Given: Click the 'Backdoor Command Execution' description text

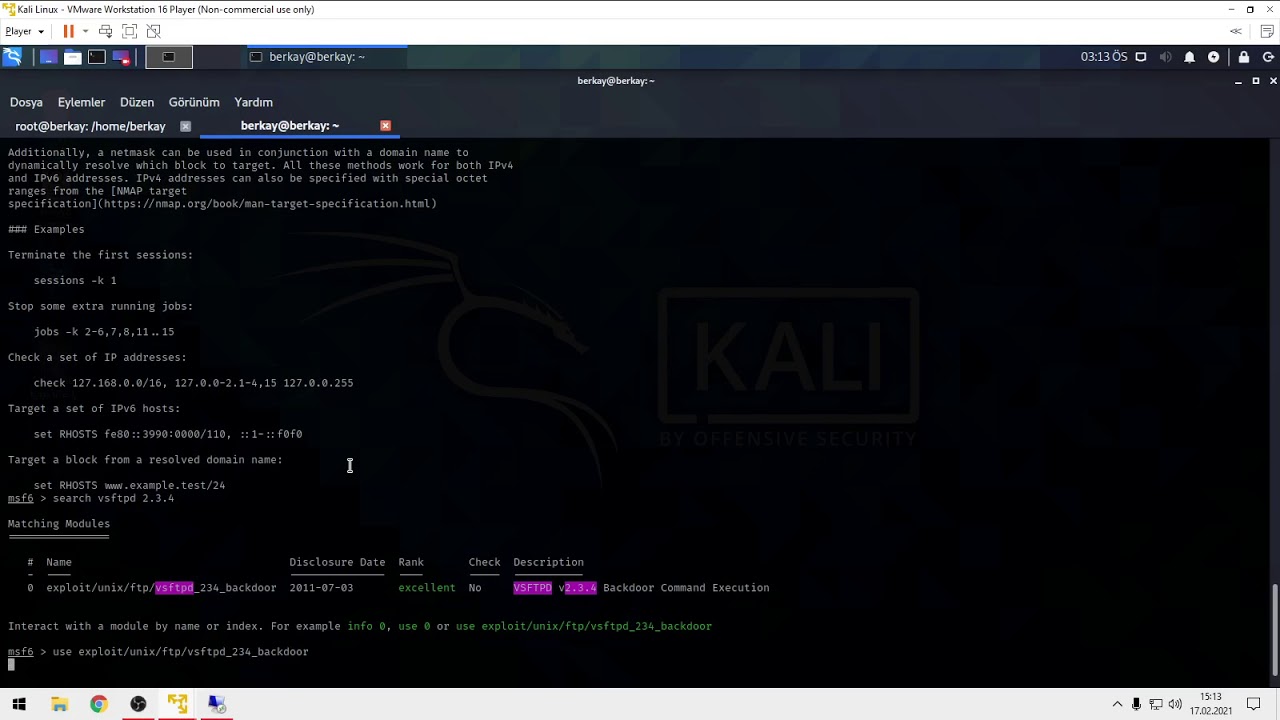Looking at the screenshot, I should [x=686, y=588].
